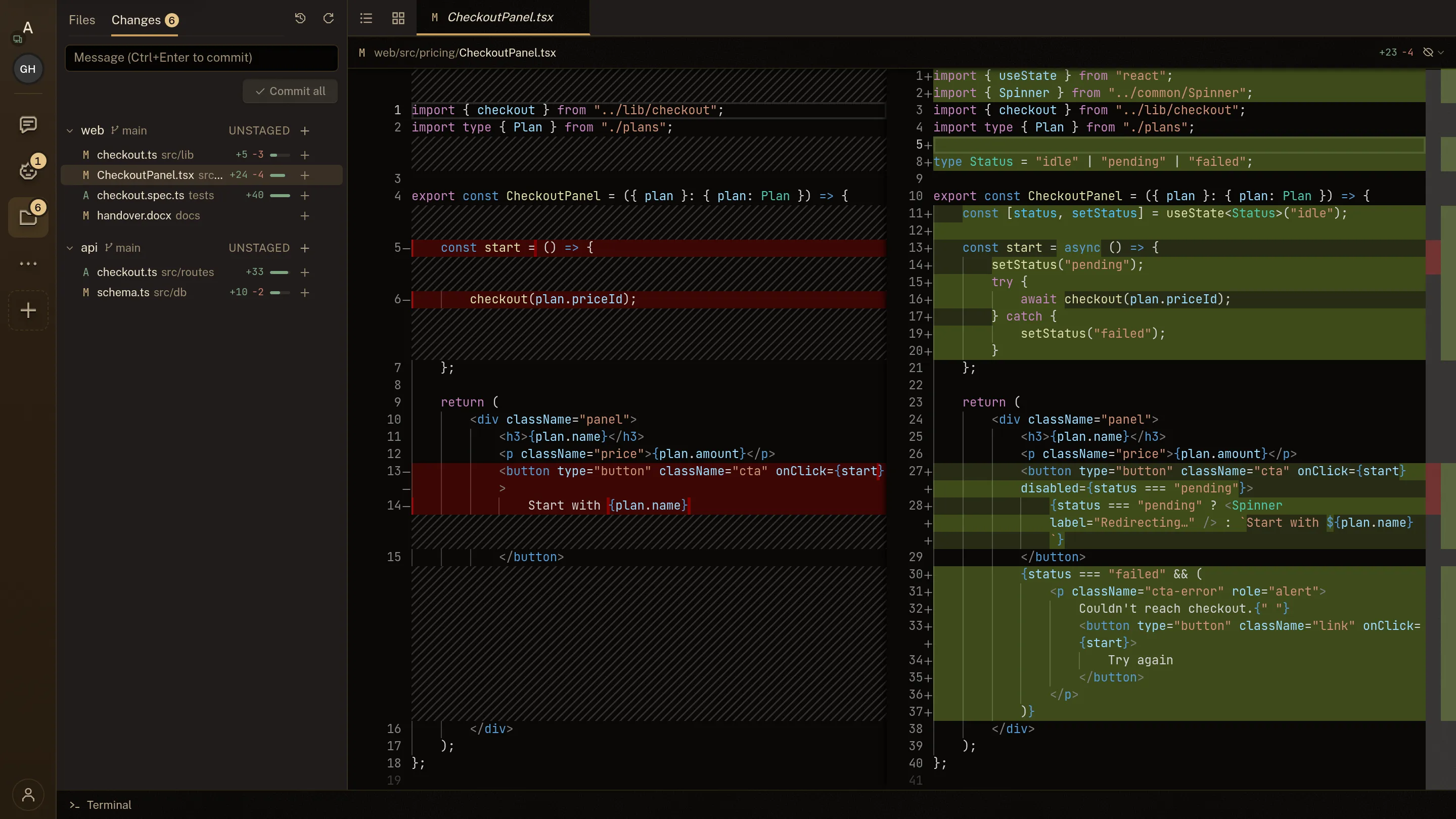
Task: Open the chevron dropdown in diff header
Action: [x=1441, y=53]
